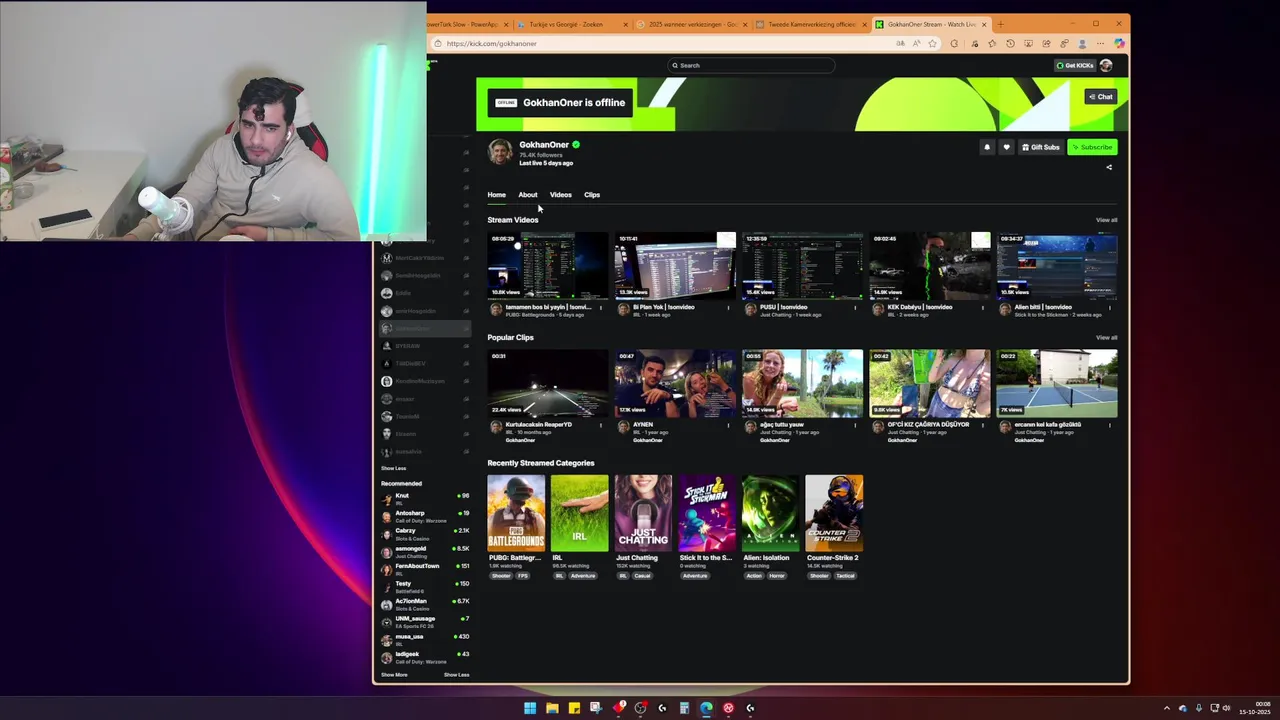
Task: Click the browser address bar URL
Action: point(492,43)
